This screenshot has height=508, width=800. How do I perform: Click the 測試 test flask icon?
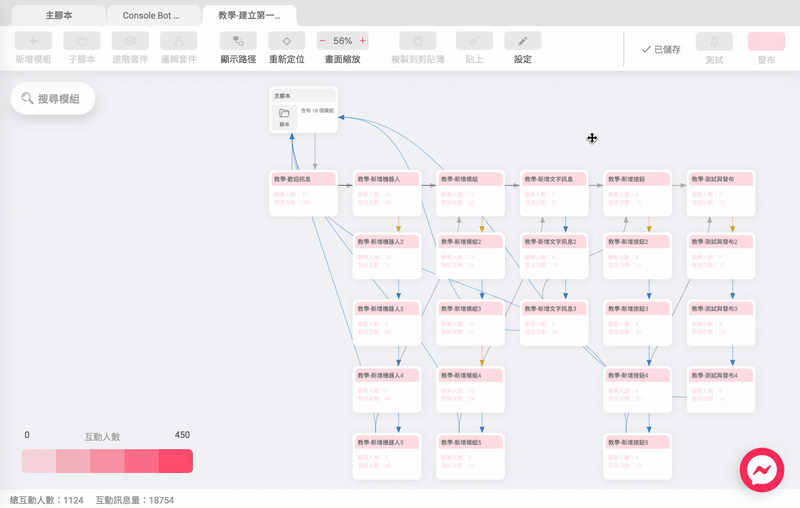pyautogui.click(x=714, y=41)
